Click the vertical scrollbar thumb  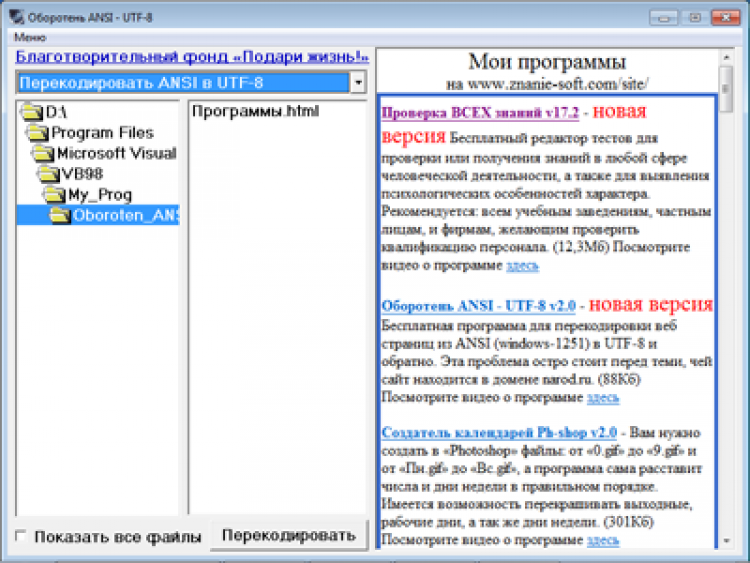(x=726, y=89)
